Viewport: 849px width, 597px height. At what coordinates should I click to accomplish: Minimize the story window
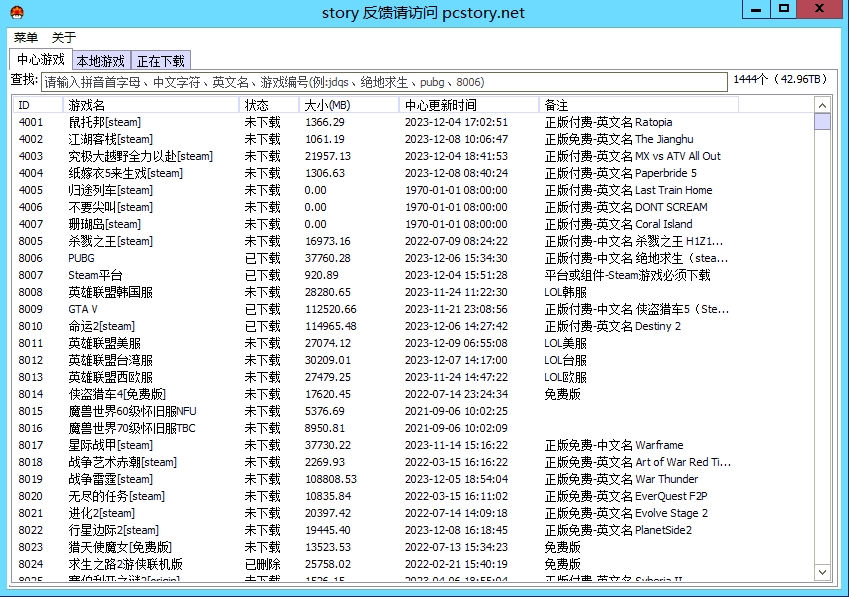(x=756, y=10)
